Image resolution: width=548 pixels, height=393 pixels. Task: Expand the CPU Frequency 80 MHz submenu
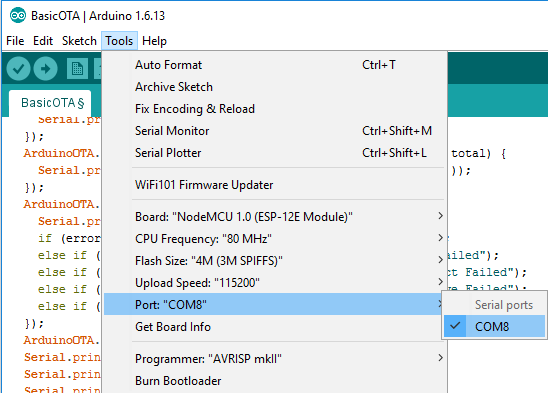coord(275,239)
